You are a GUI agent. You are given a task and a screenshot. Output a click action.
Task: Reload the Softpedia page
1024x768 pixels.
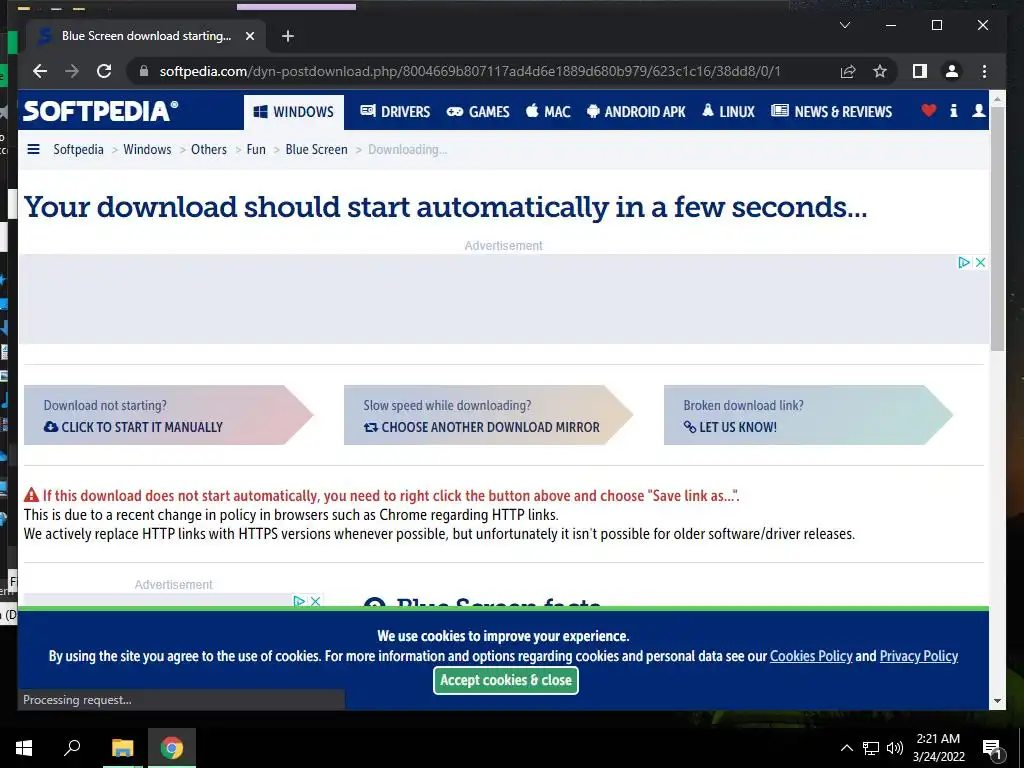(104, 71)
